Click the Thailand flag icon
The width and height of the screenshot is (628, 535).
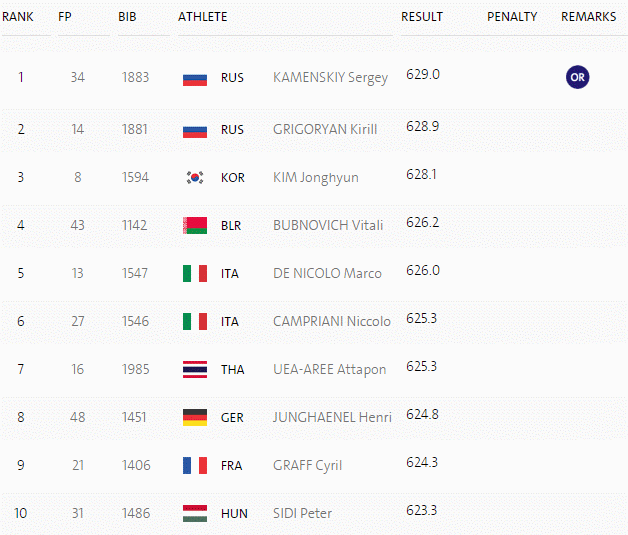[195, 369]
